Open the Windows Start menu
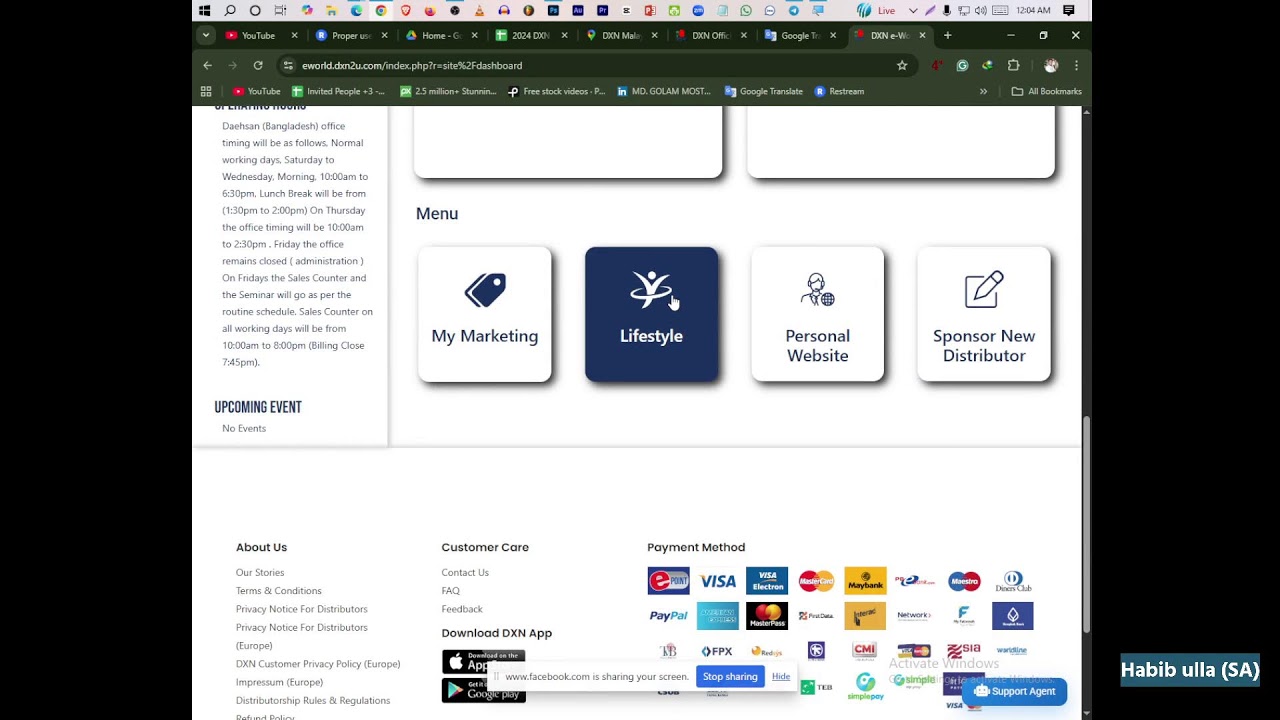 205,10
